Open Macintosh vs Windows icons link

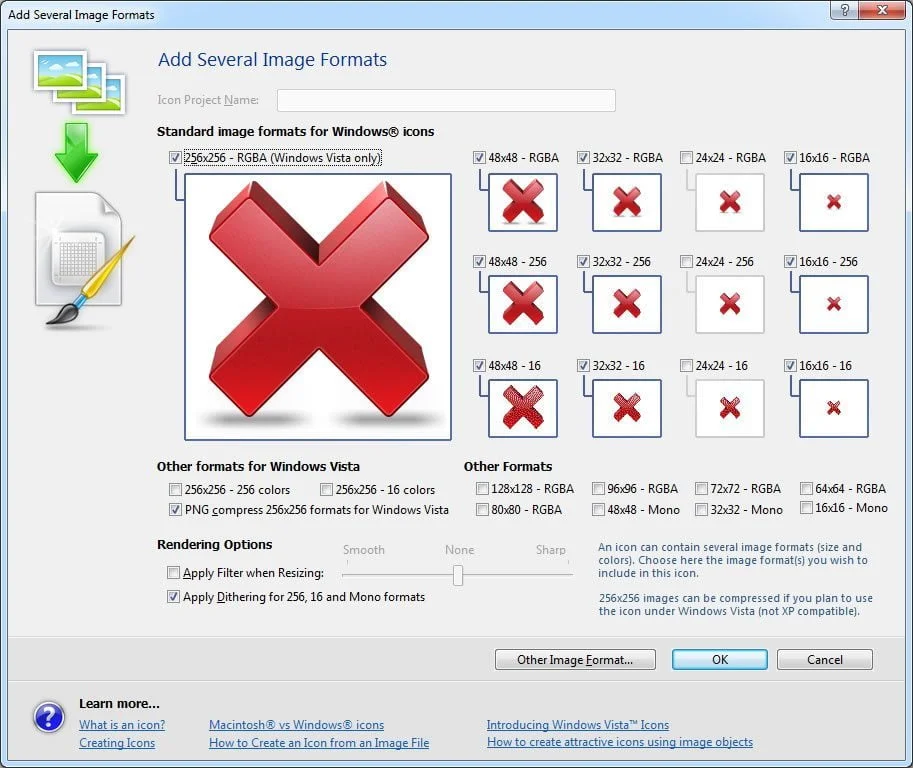296,725
